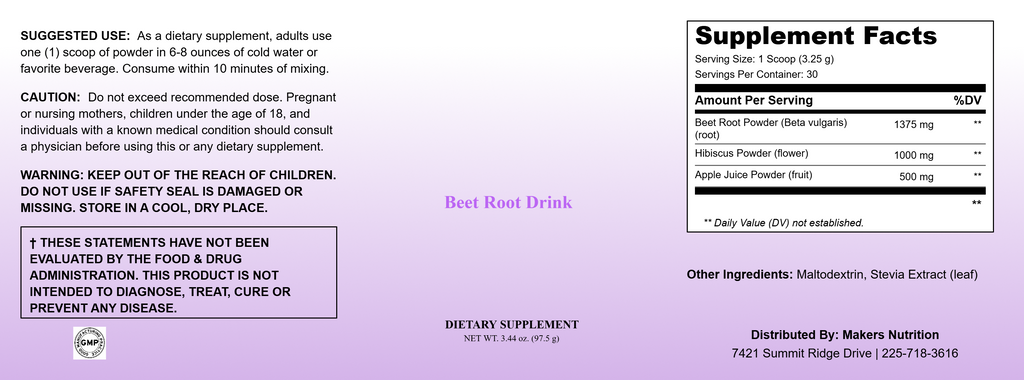The image size is (1024, 380).
Task: Click 'Apple Juice Powder (fruit)' row label
Action: 755,175
